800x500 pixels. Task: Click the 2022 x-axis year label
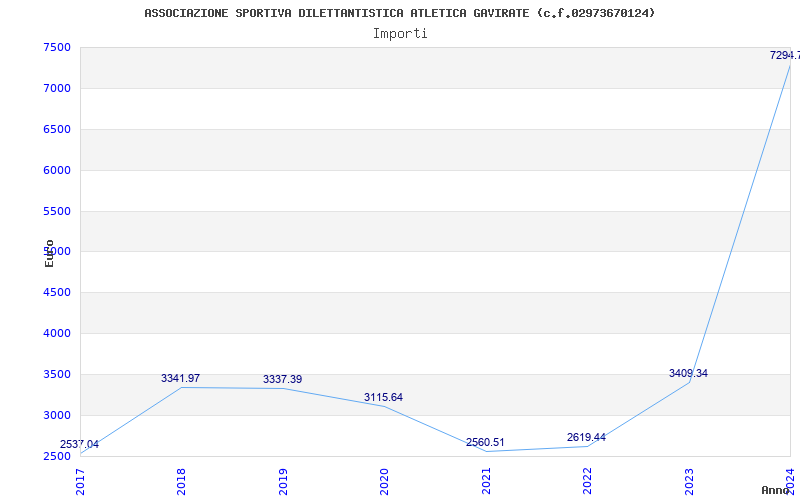(x=587, y=482)
